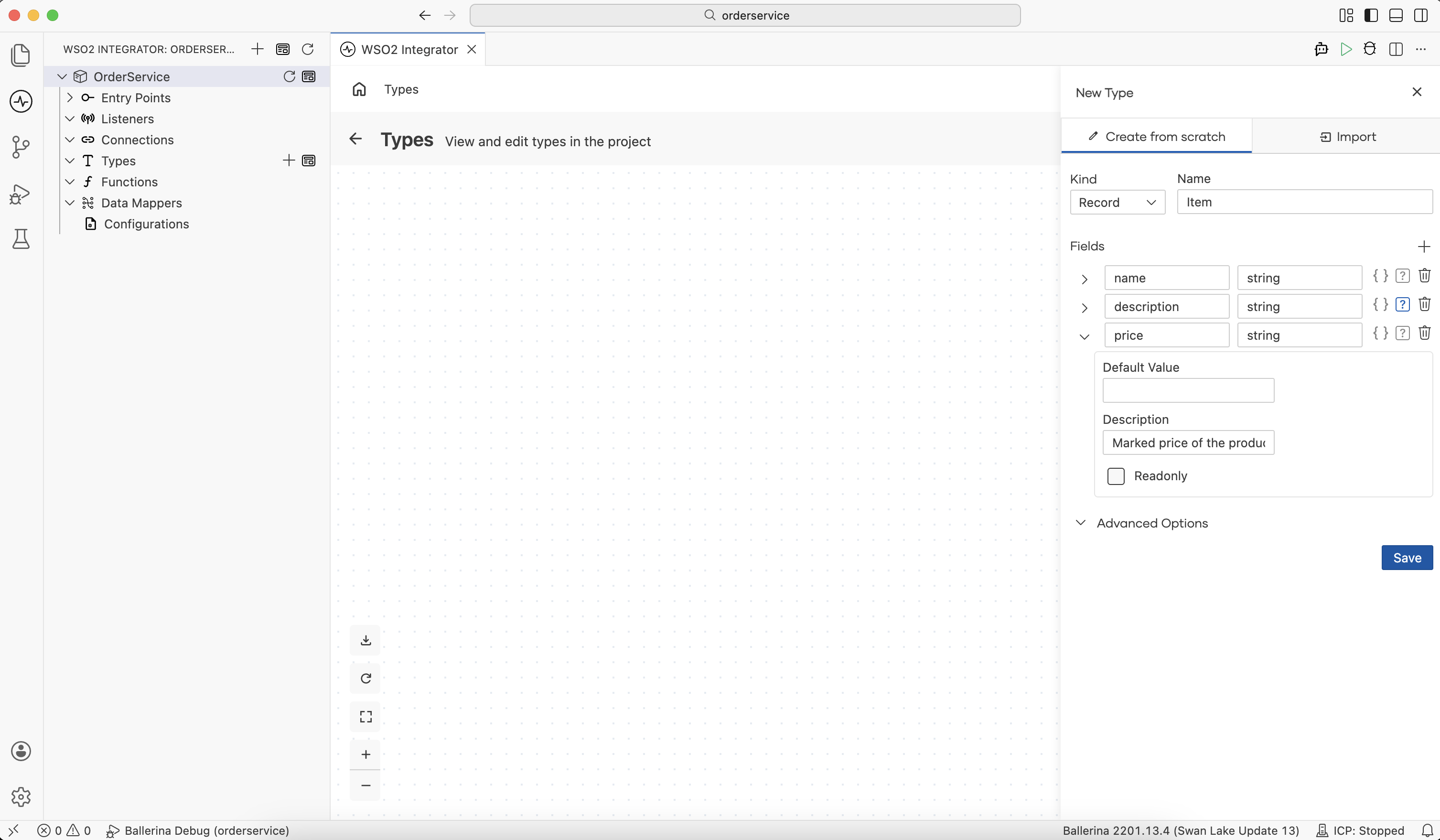Fit the diagram to screen
Viewport: 1440px width, 840px height.
pyautogui.click(x=365, y=717)
